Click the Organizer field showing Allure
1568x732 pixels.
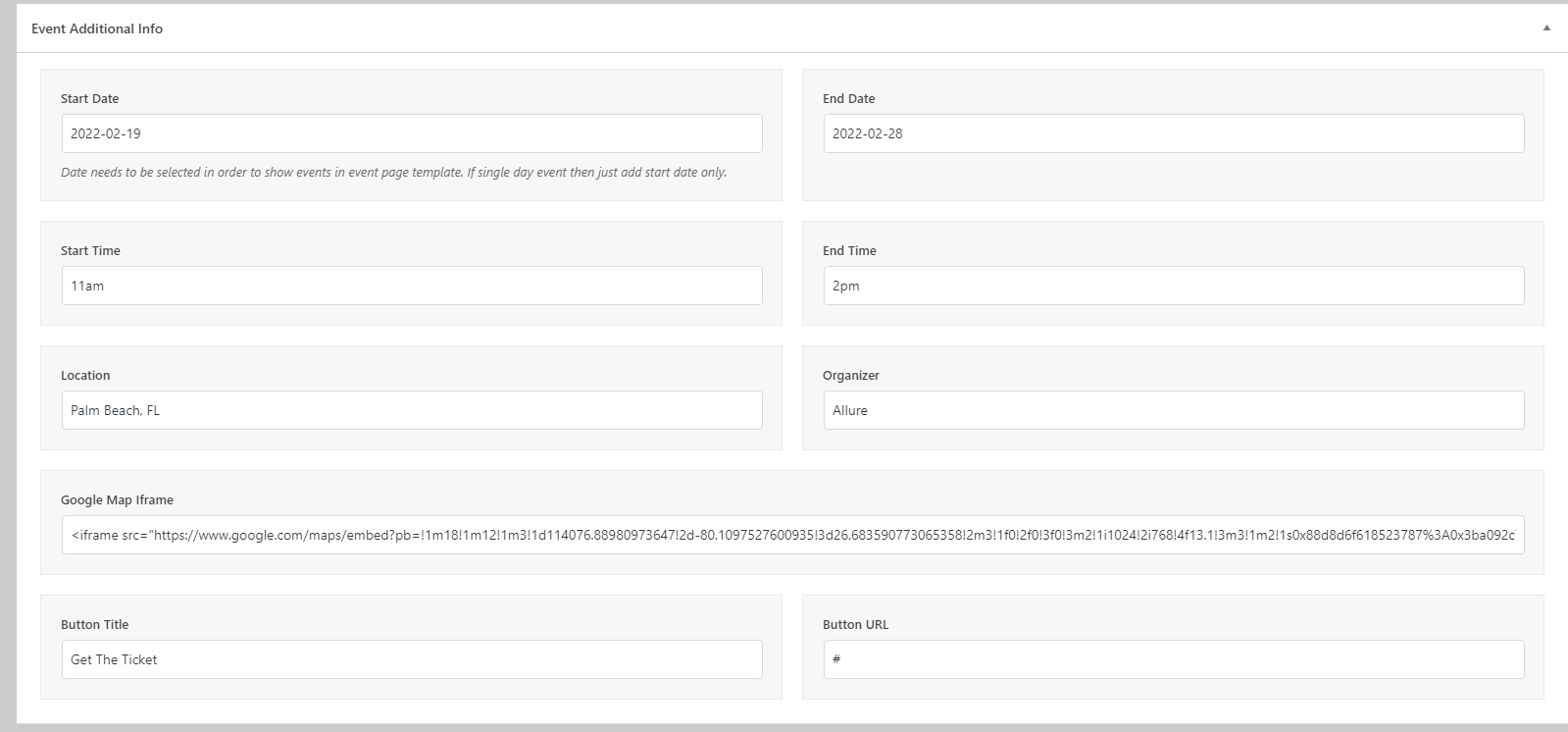click(1174, 410)
